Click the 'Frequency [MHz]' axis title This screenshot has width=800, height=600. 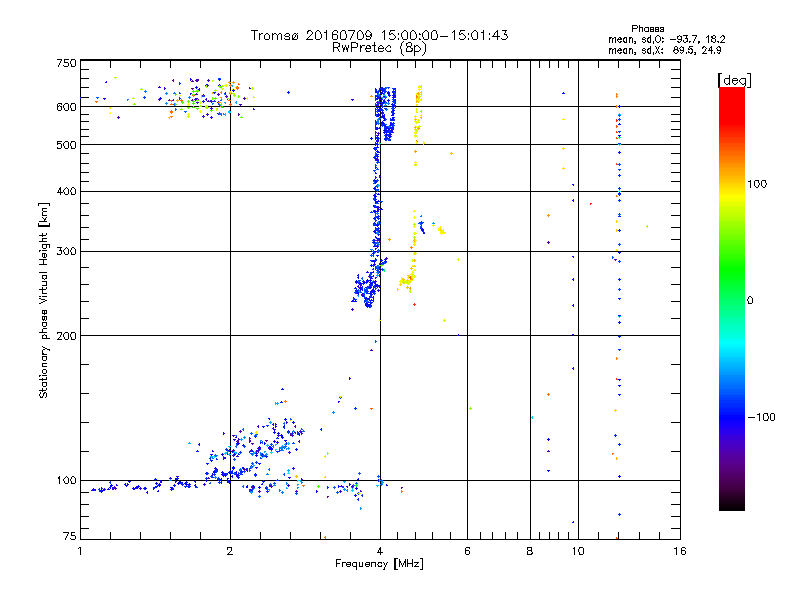[x=379, y=564]
